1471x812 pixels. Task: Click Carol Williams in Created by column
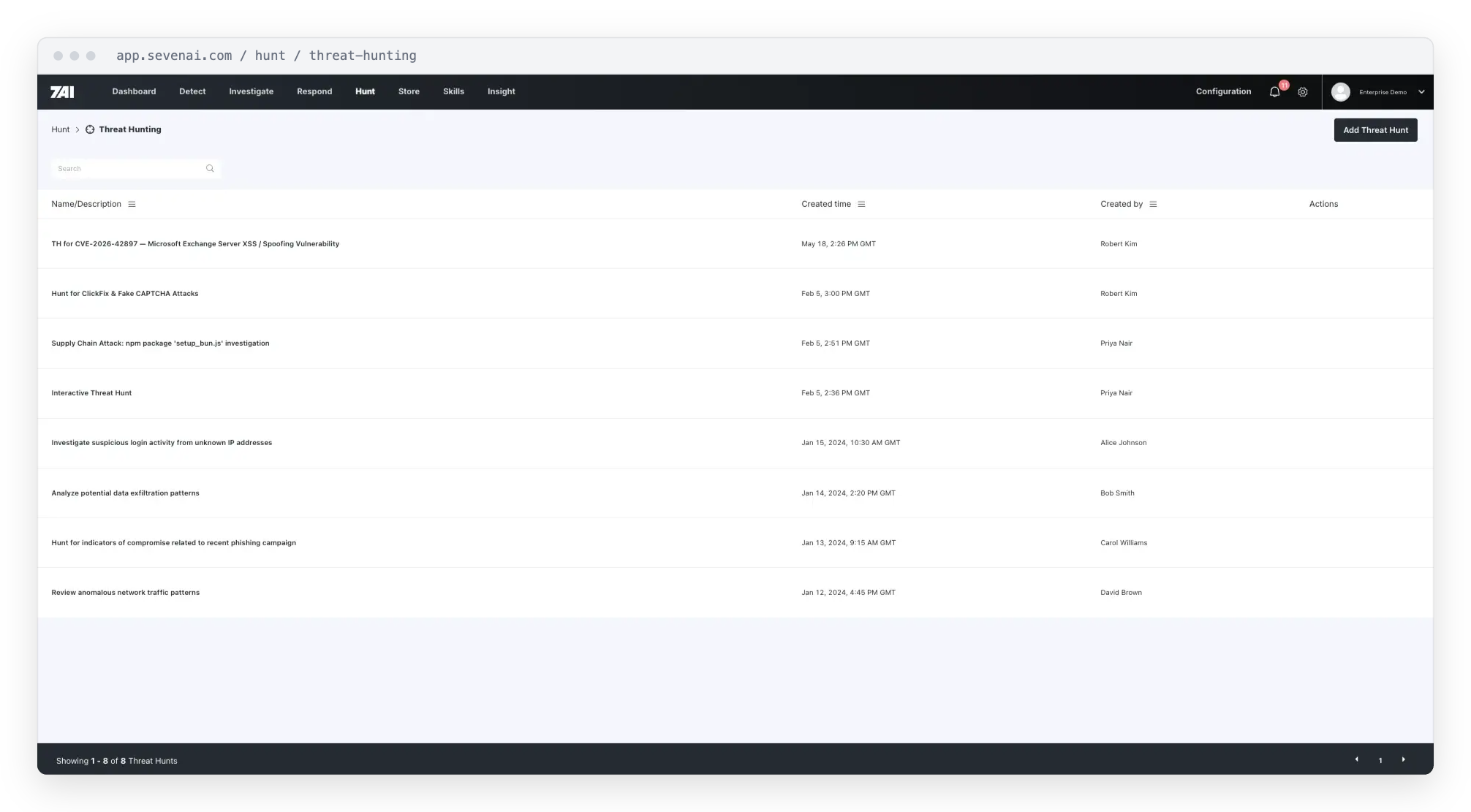(1124, 543)
